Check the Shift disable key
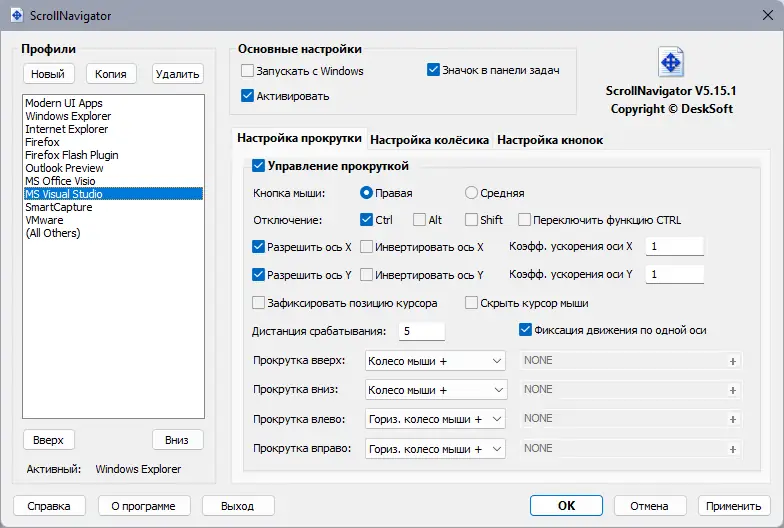Image resolution: width=784 pixels, height=528 pixels. tap(471, 220)
